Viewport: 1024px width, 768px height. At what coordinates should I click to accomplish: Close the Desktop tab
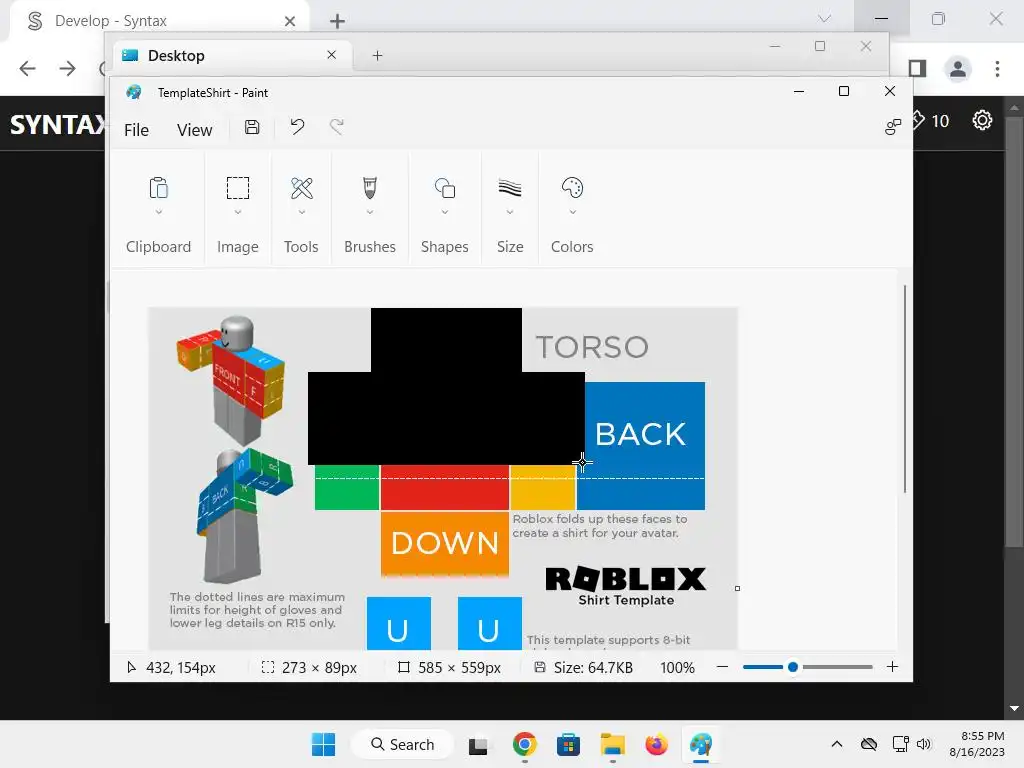click(x=332, y=55)
